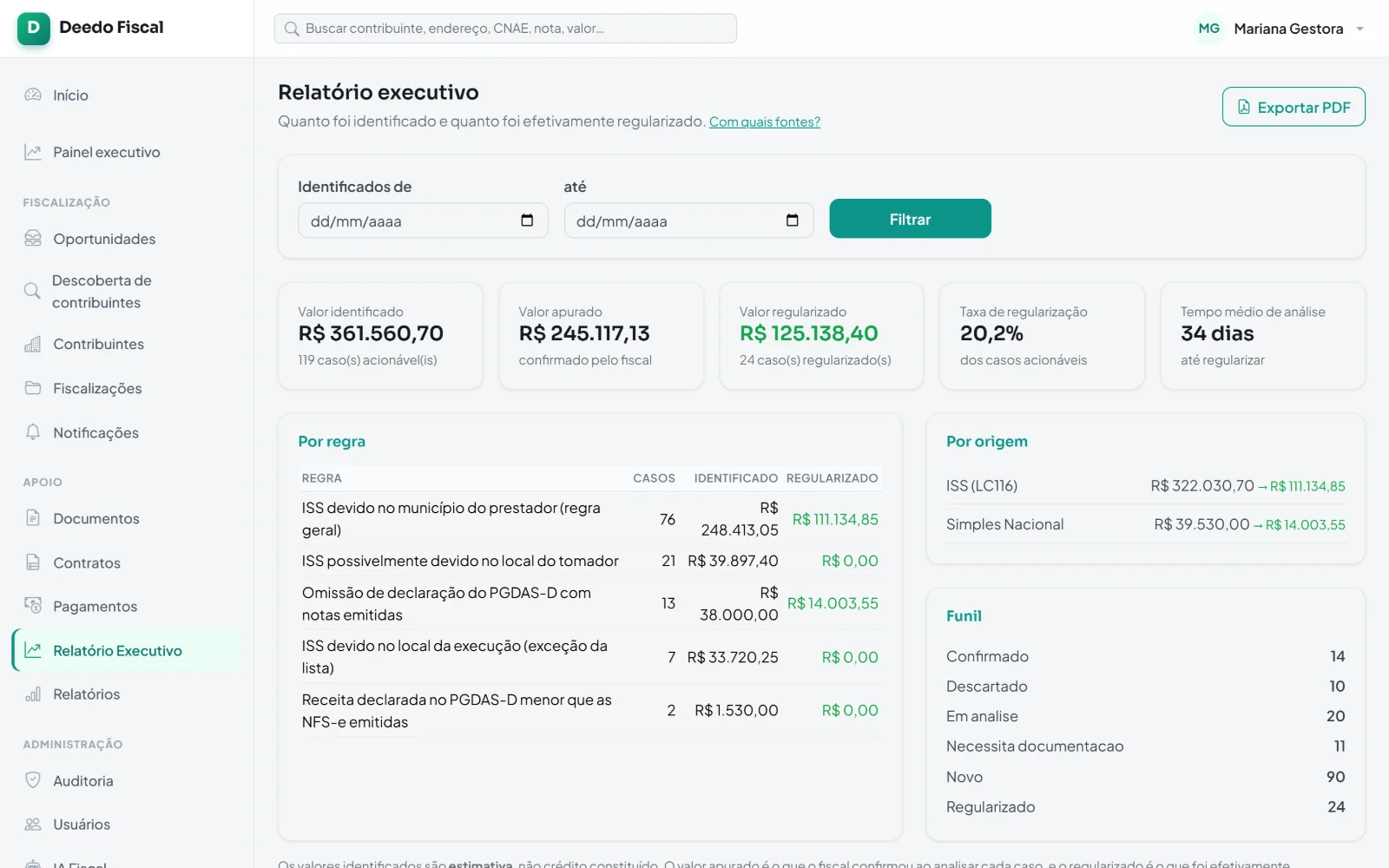Click the CASOS column header
This screenshot has height=868, width=1389.
(654, 478)
